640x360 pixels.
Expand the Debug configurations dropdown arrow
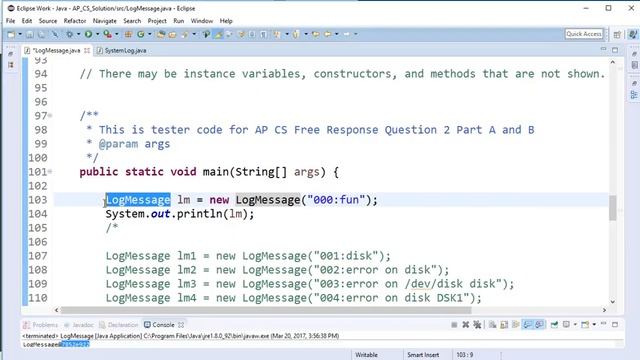[78, 34]
